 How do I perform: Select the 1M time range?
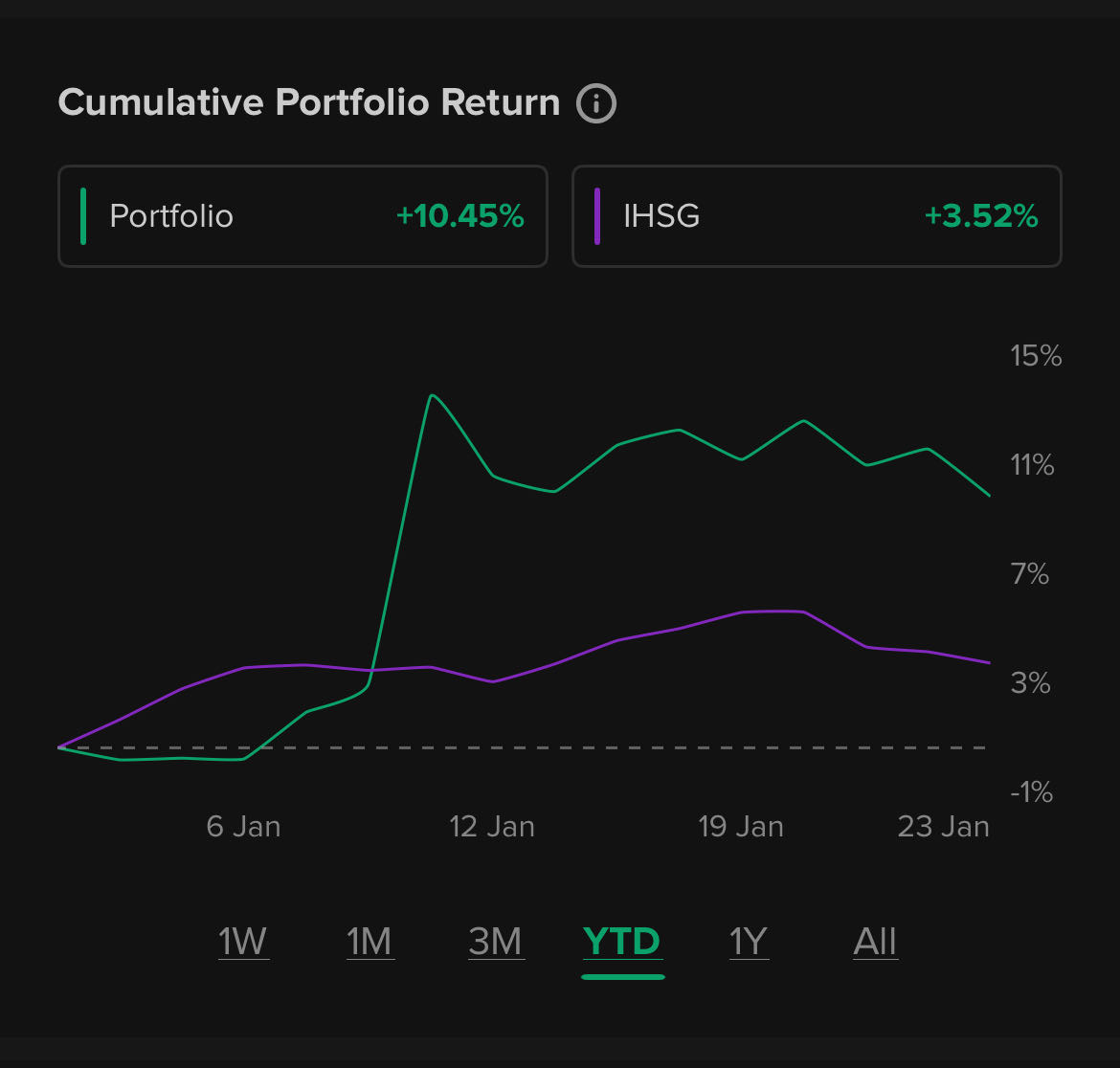pyautogui.click(x=370, y=942)
